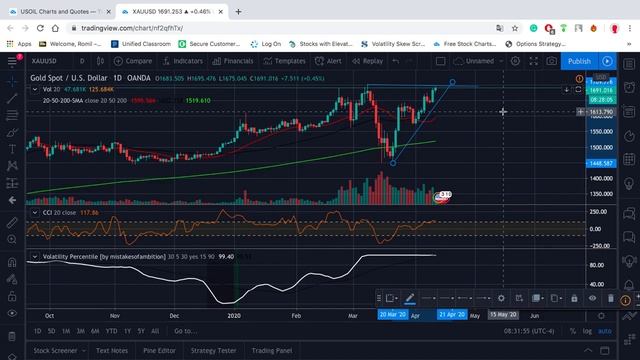
Task: Click the Compare button
Action: 133,61
